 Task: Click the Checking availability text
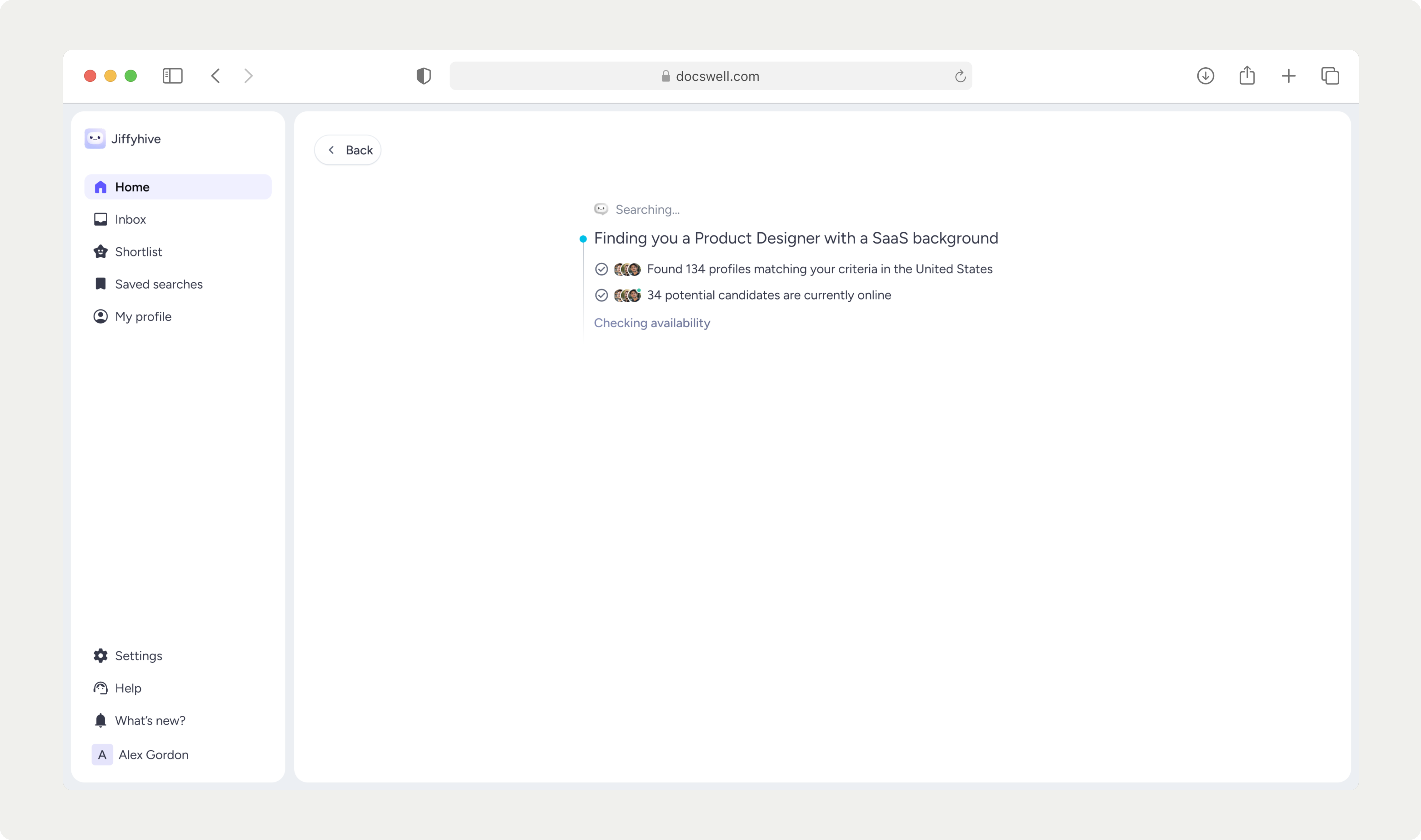coord(652,323)
